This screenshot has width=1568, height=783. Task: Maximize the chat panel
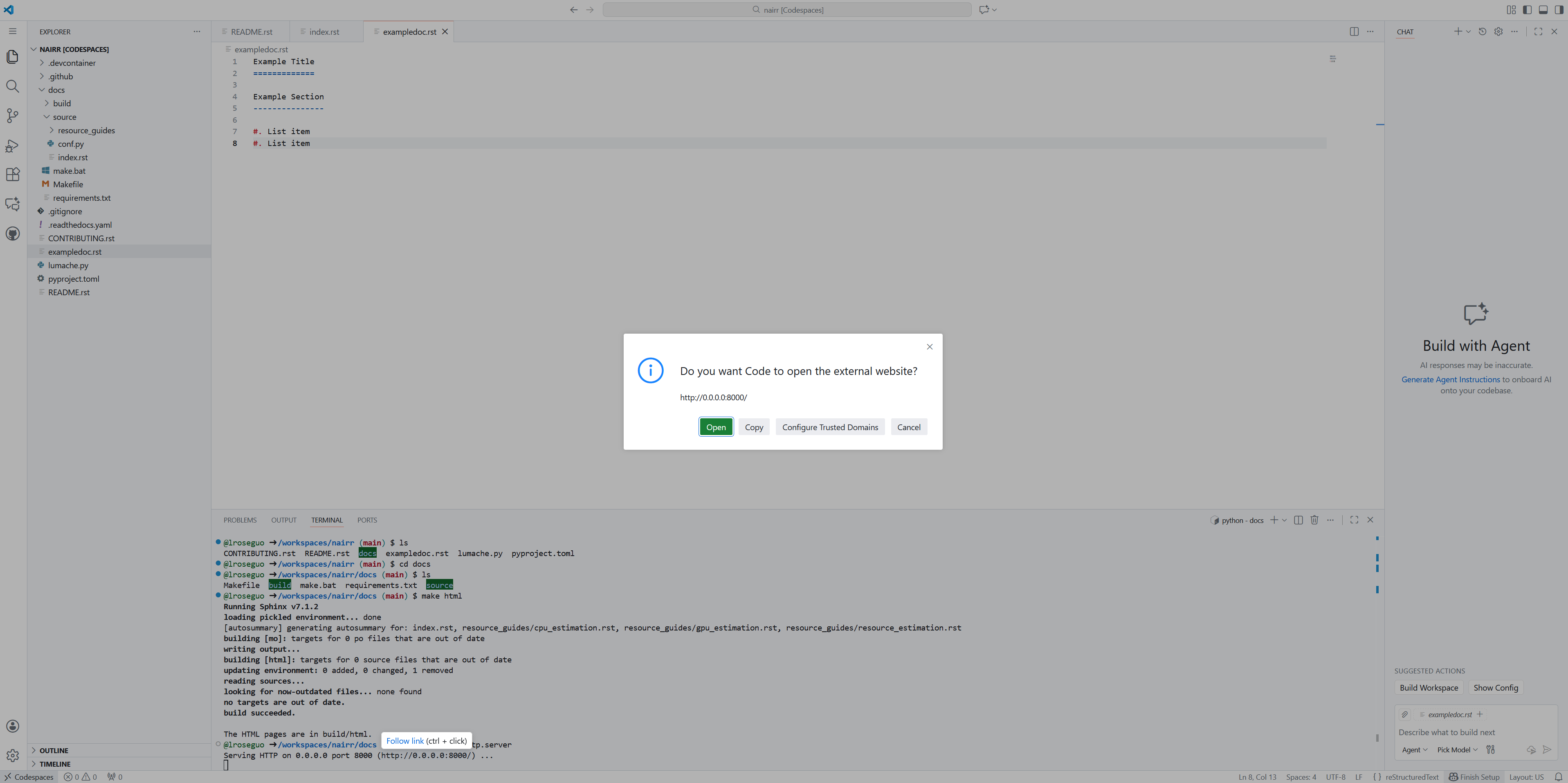pyautogui.click(x=1538, y=31)
